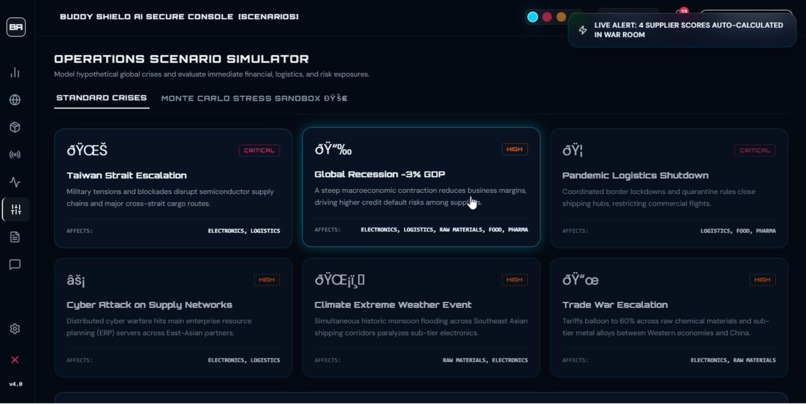This screenshot has height=404, width=806.
Task: Open the activity pulse icon in sidebar
Action: [x=15, y=182]
